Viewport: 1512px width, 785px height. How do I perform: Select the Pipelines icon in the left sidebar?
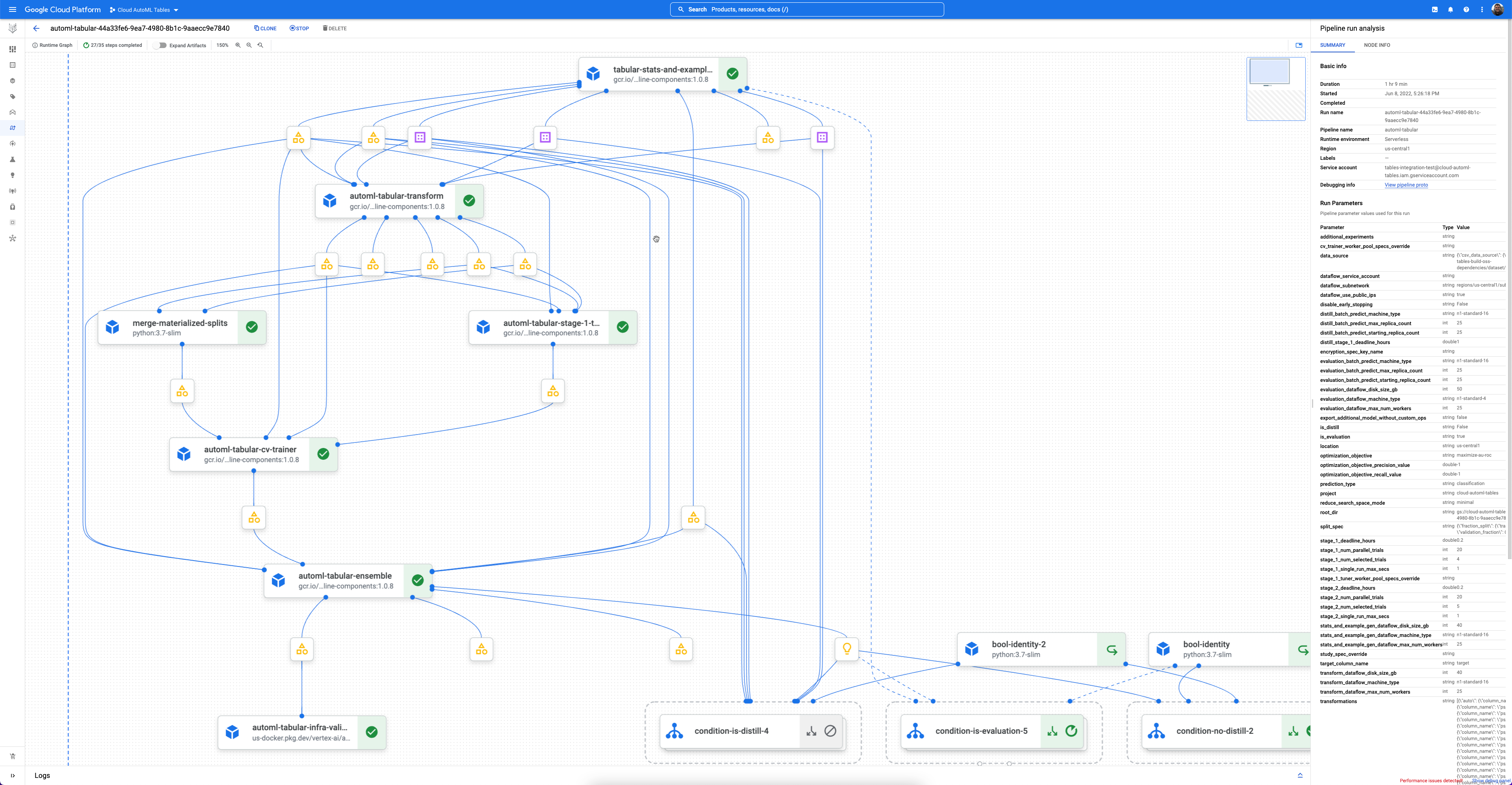[12, 127]
